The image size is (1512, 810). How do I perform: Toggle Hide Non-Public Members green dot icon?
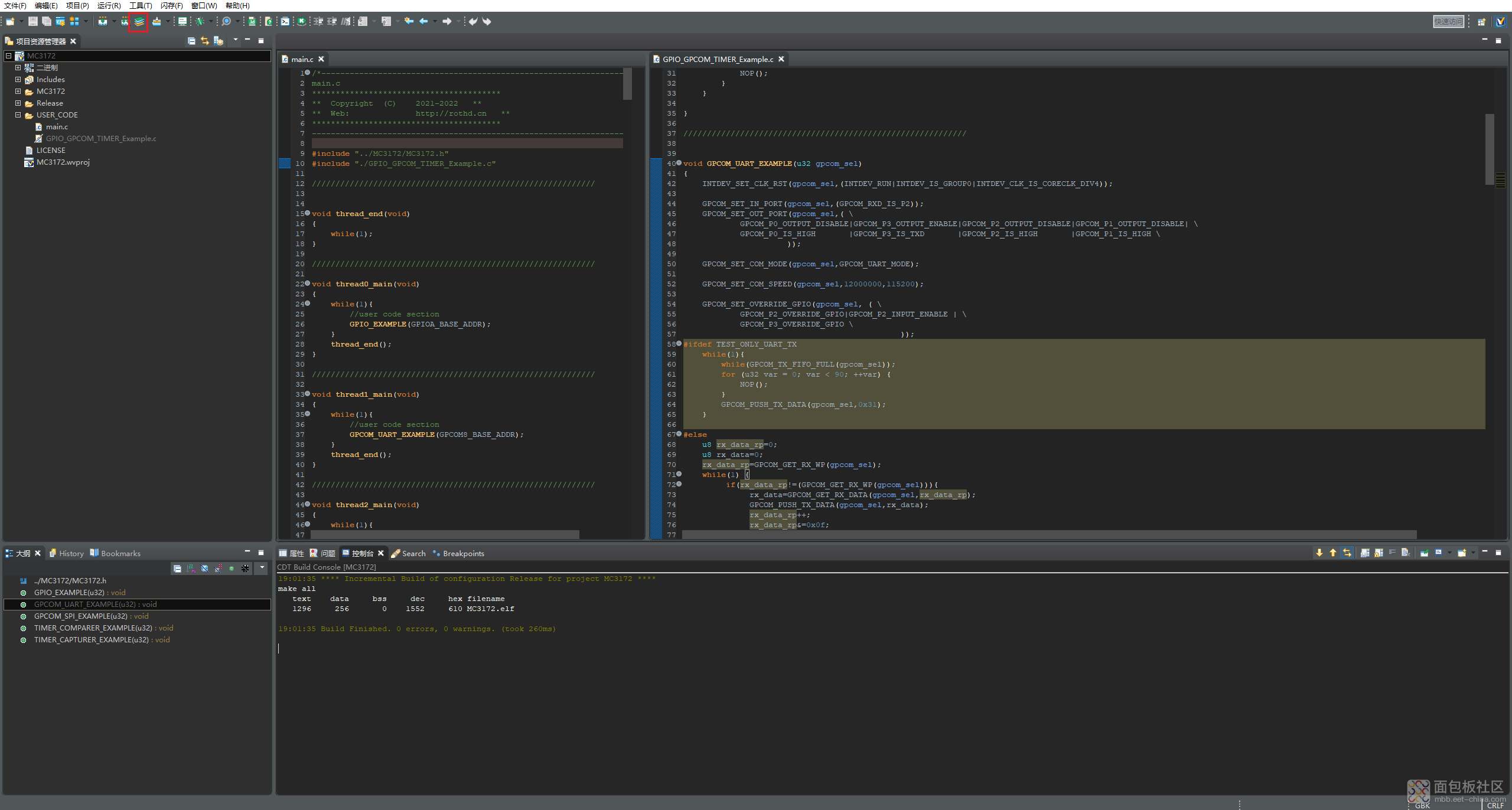(232, 569)
